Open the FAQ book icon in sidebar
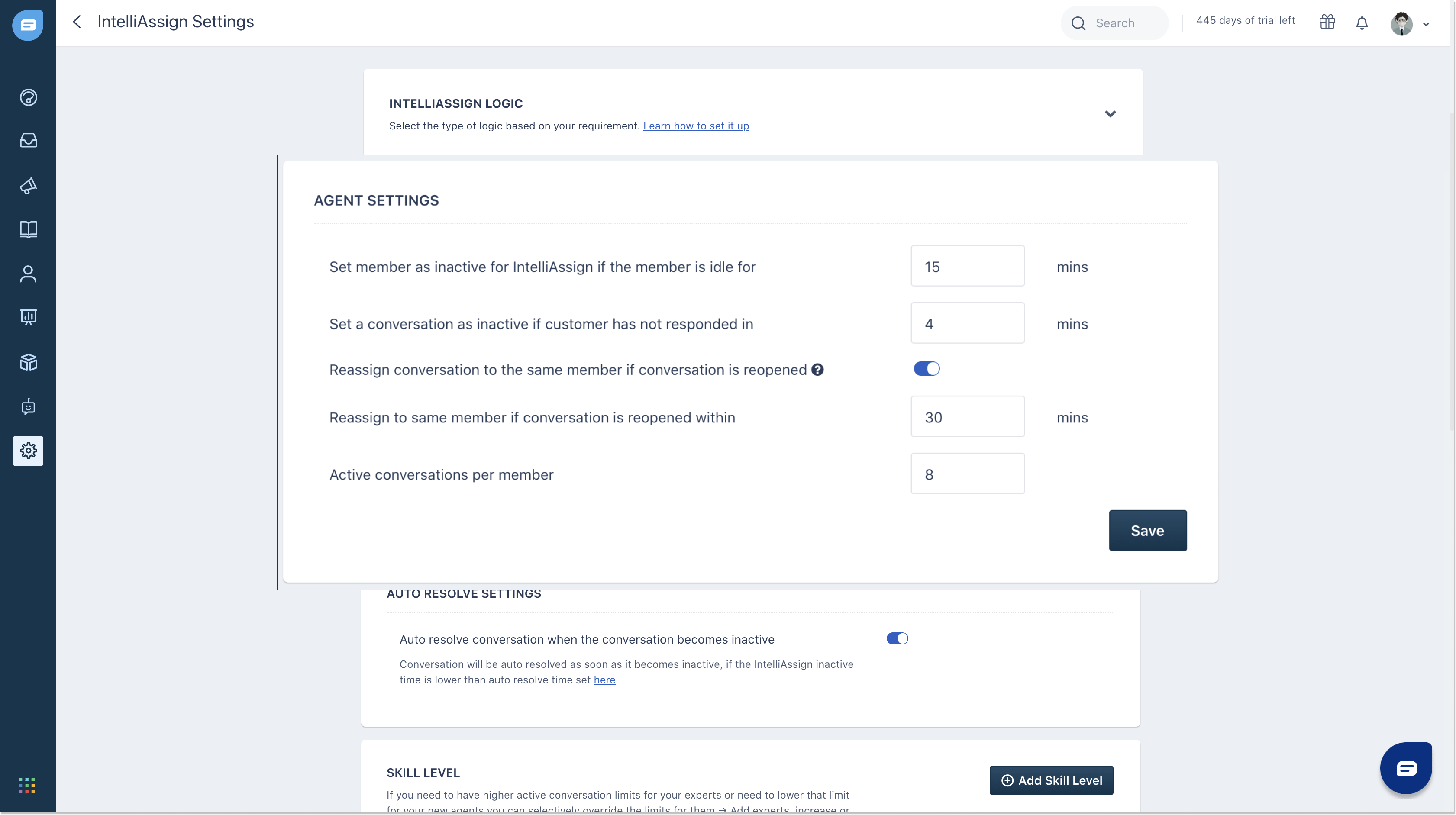This screenshot has height=815, width=1456. [28, 229]
